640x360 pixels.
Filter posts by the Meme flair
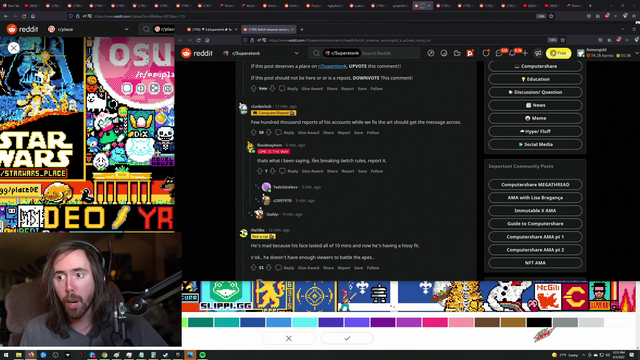point(535,118)
